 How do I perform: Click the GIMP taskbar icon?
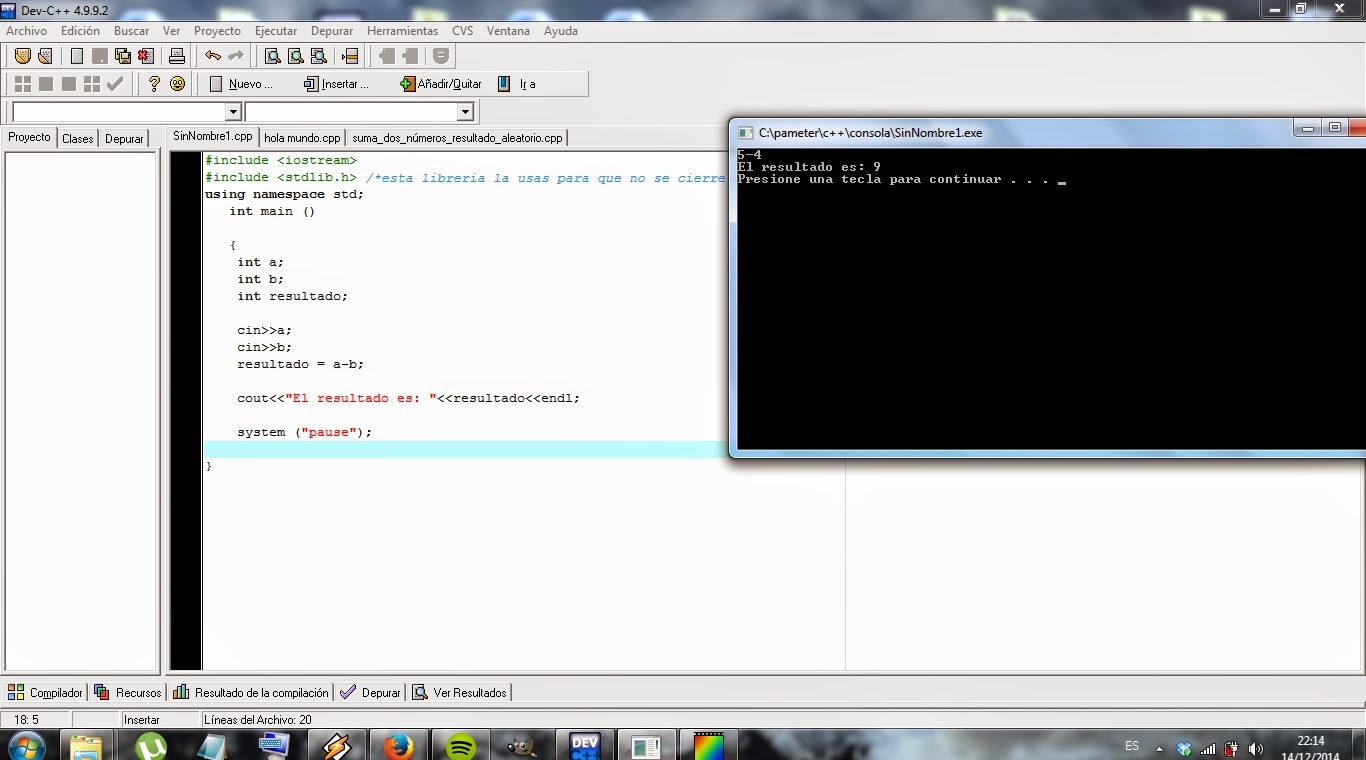click(x=522, y=746)
